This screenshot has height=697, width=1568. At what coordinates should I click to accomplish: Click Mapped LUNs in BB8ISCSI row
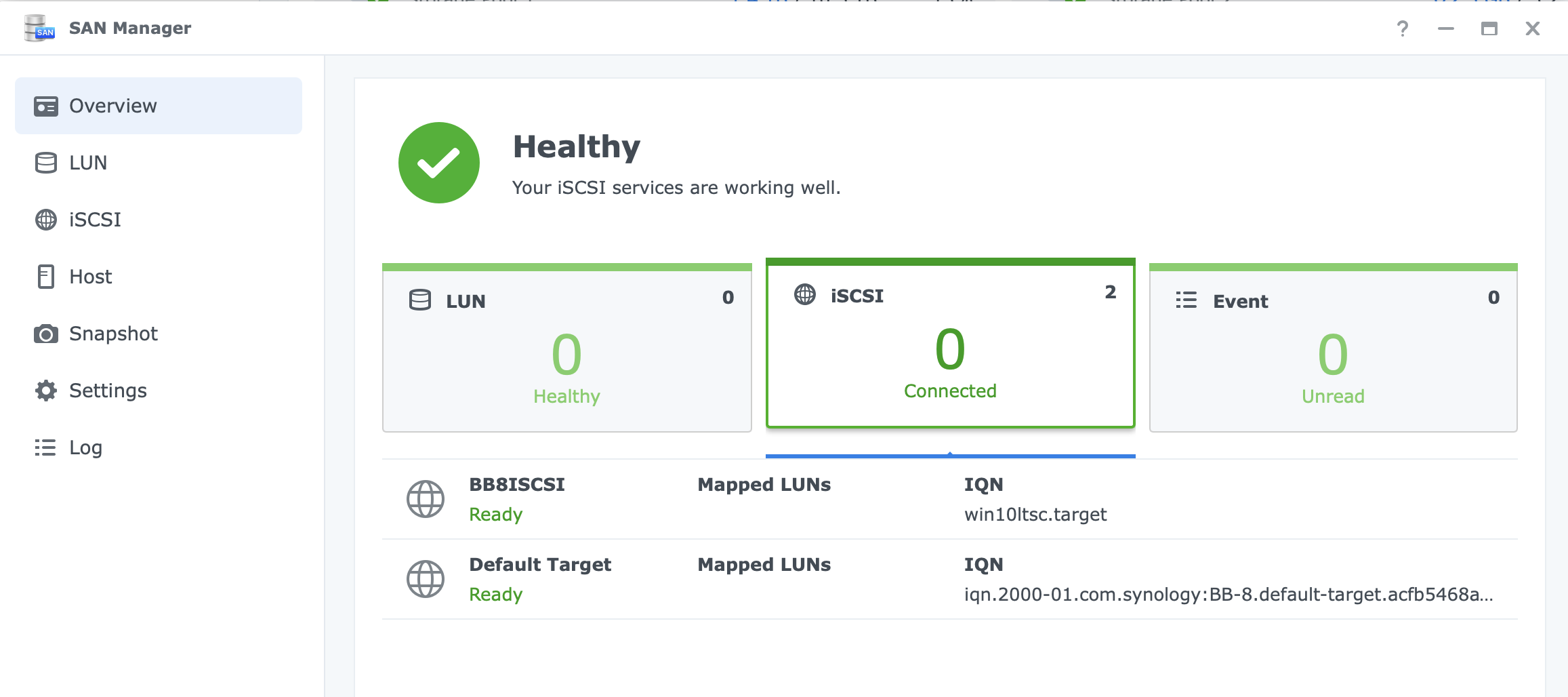pyautogui.click(x=764, y=485)
